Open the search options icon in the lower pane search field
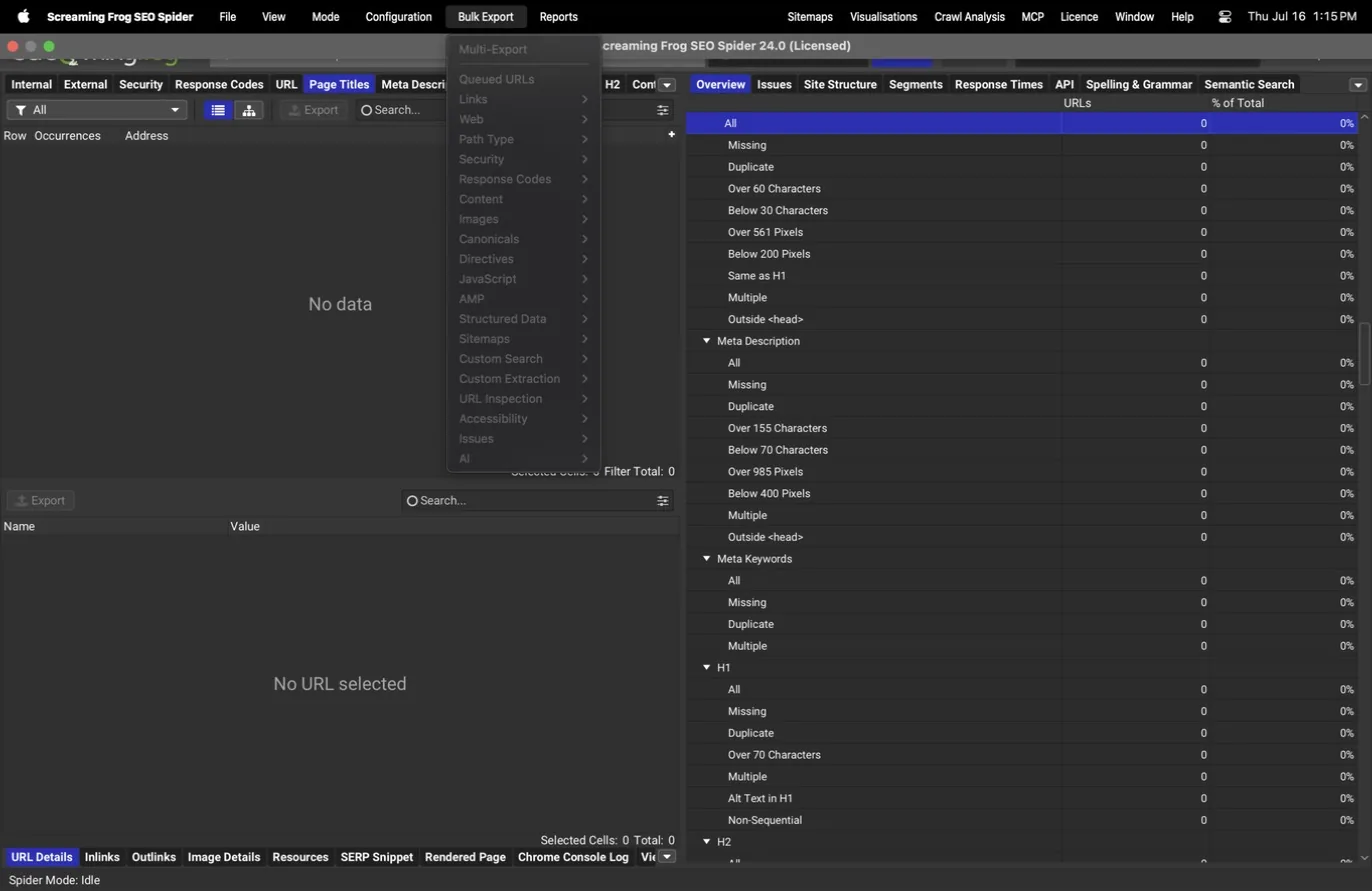The image size is (1372, 891). click(x=662, y=500)
